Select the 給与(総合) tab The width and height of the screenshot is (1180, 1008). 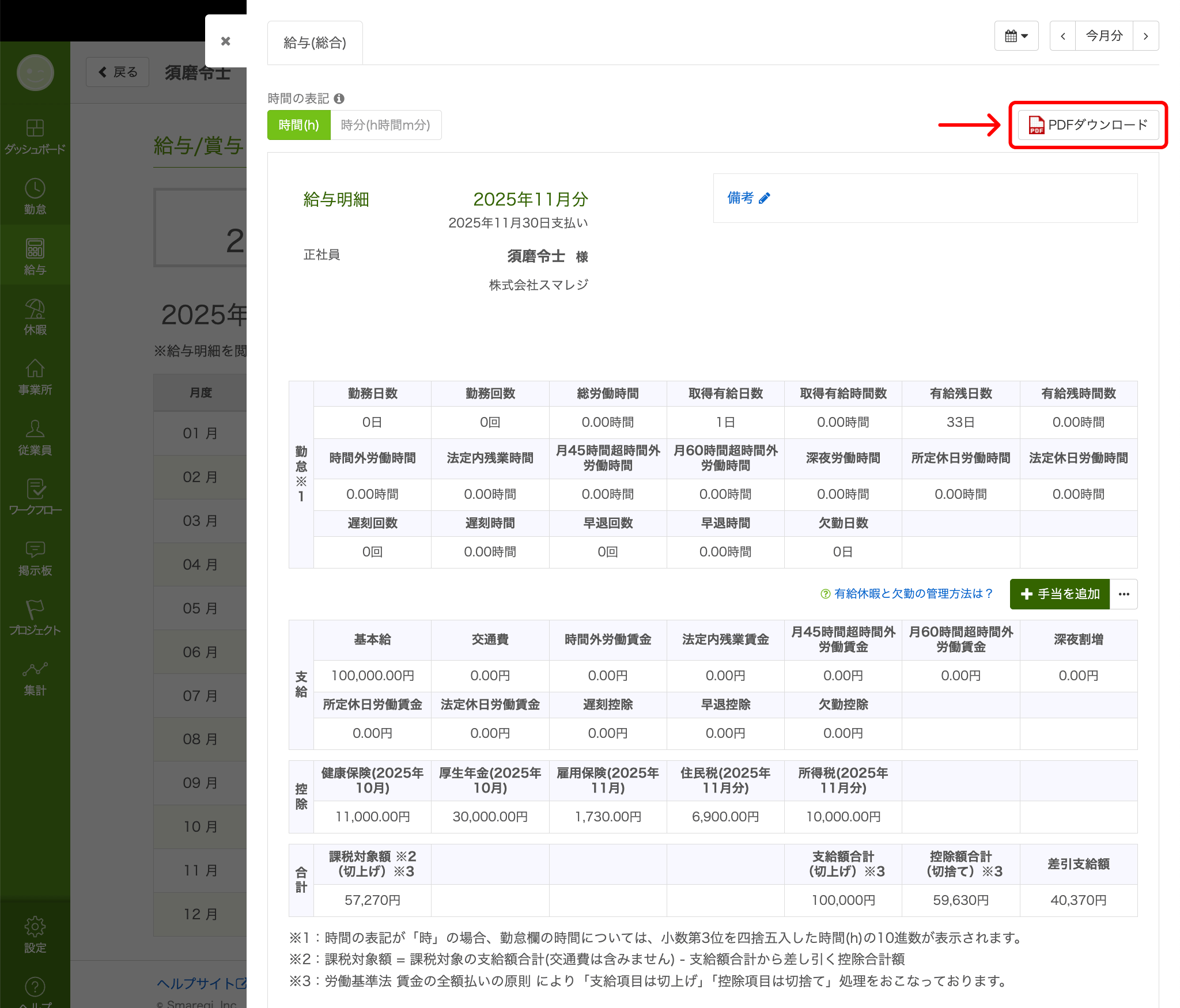coord(315,43)
